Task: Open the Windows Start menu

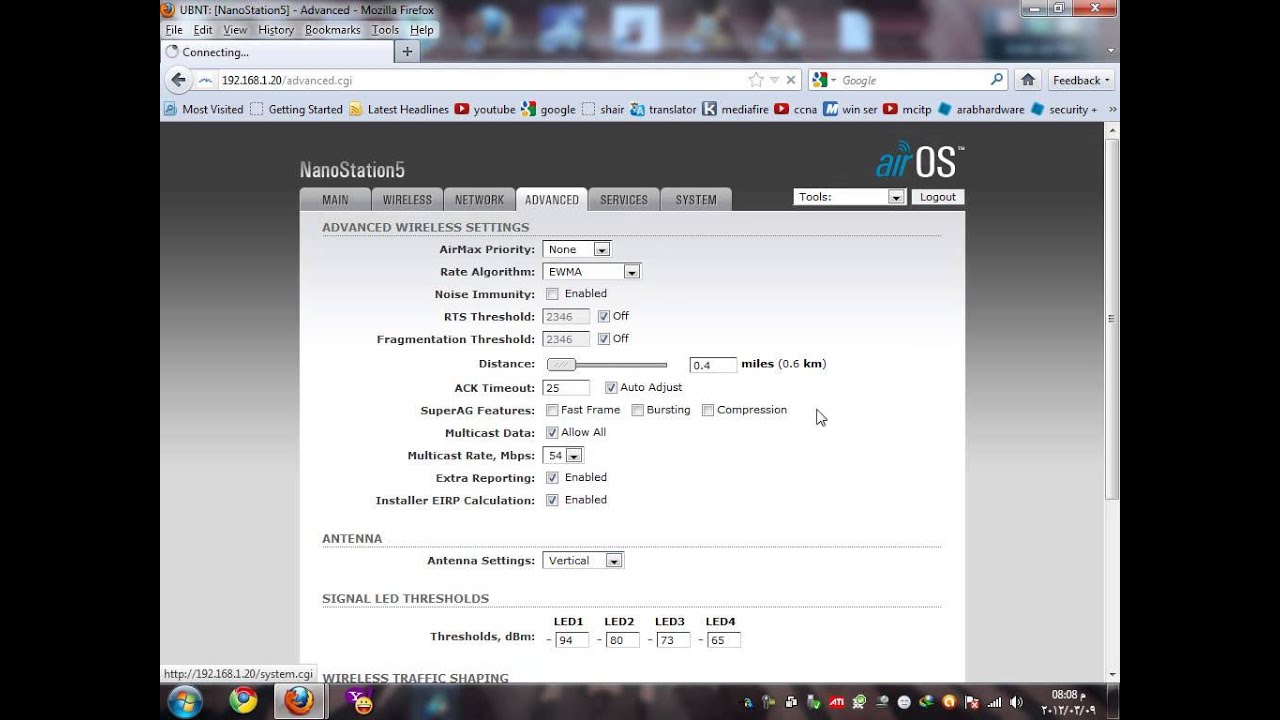Action: [185, 701]
